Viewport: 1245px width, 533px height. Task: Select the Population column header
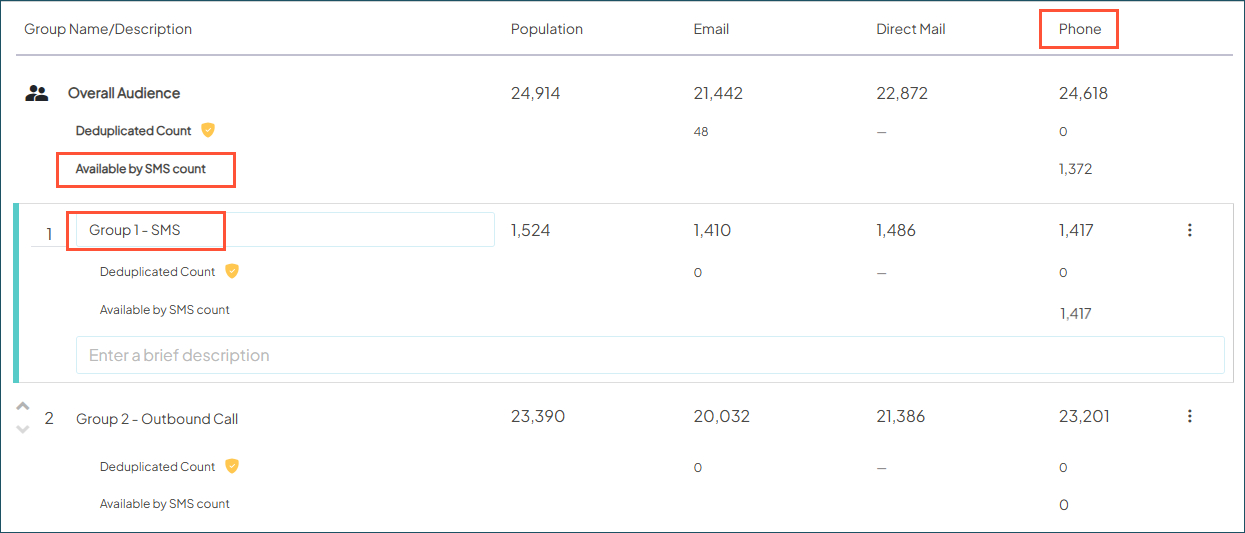click(x=546, y=29)
